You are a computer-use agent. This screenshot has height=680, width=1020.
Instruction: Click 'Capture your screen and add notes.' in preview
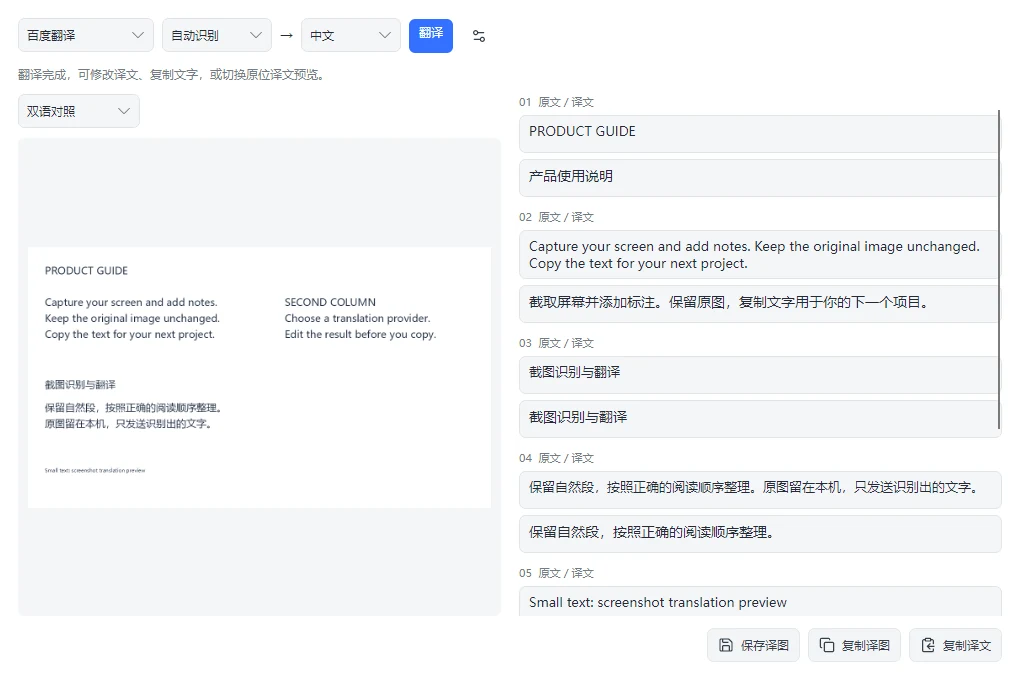point(131,302)
